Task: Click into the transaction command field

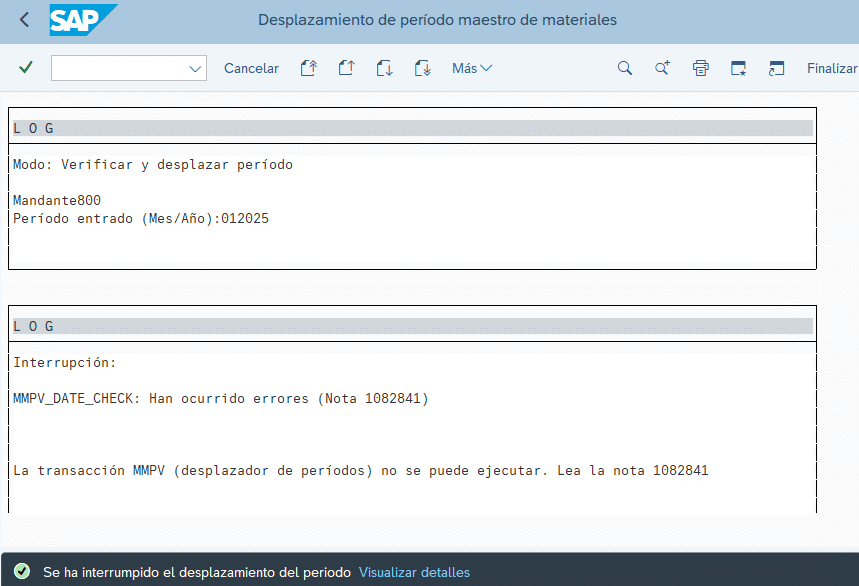Action: pos(118,68)
